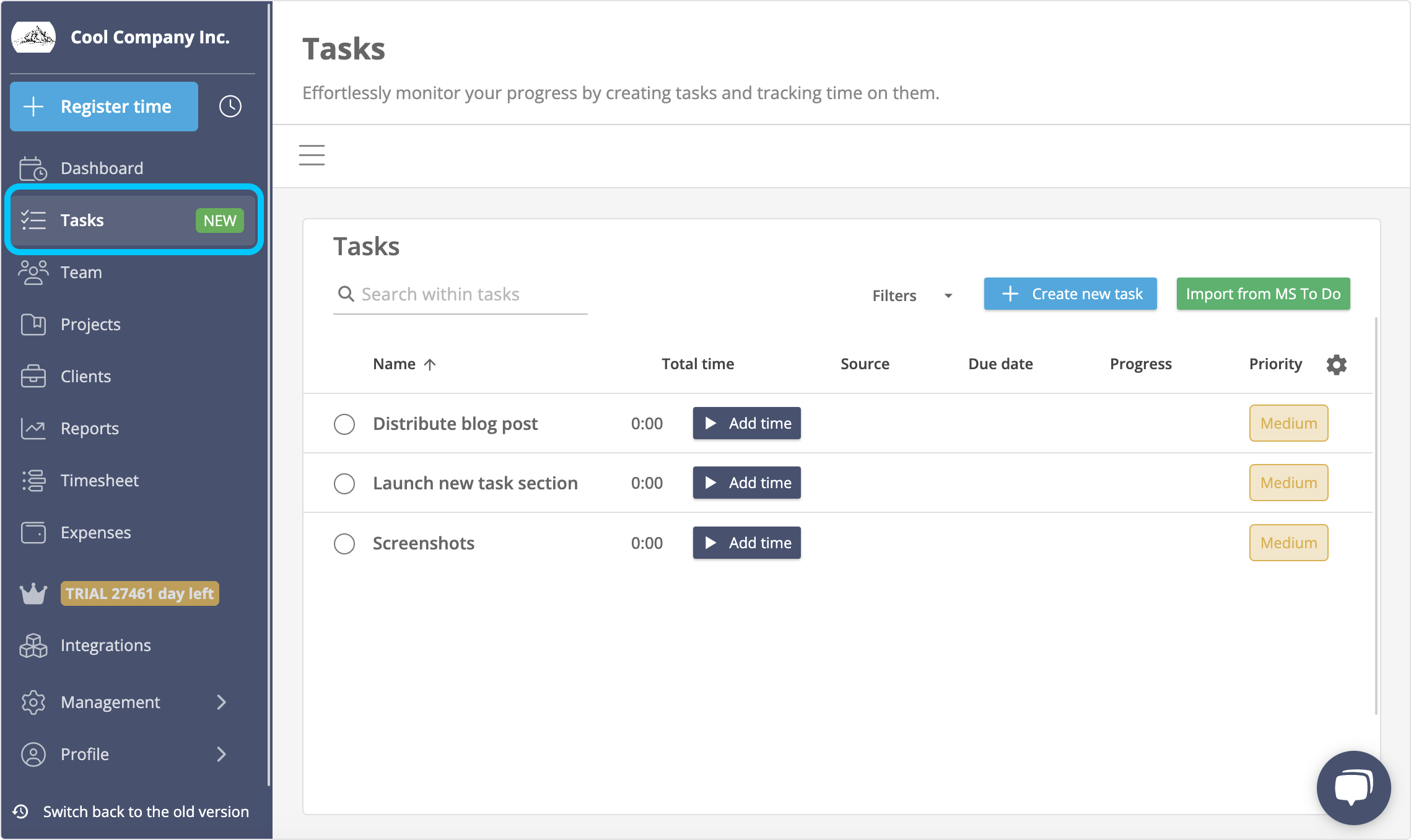Mark the Screenshots task as complete
The height and width of the screenshot is (840, 1411).
click(x=344, y=544)
